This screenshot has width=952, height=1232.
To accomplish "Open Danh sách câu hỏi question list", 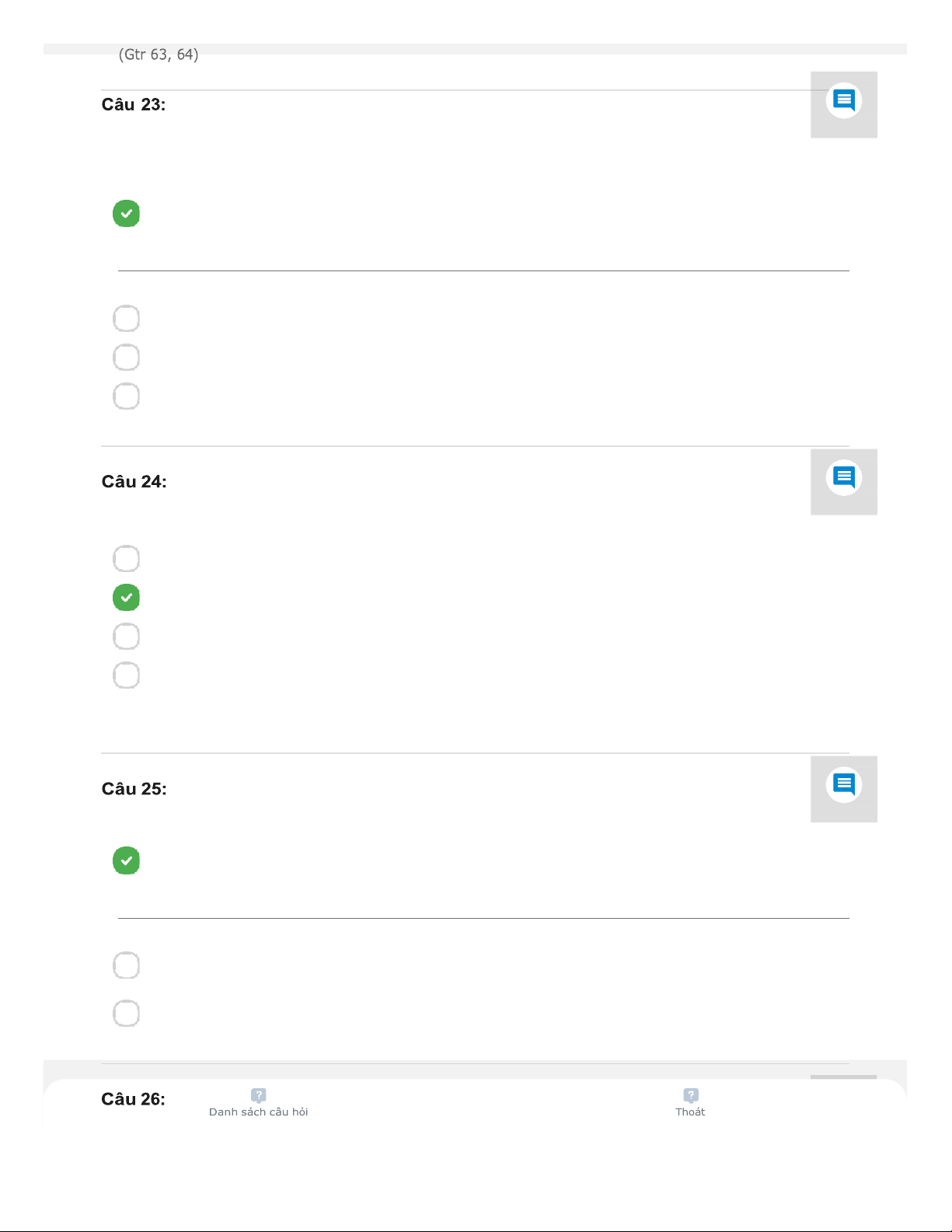I will coord(259,1112).
